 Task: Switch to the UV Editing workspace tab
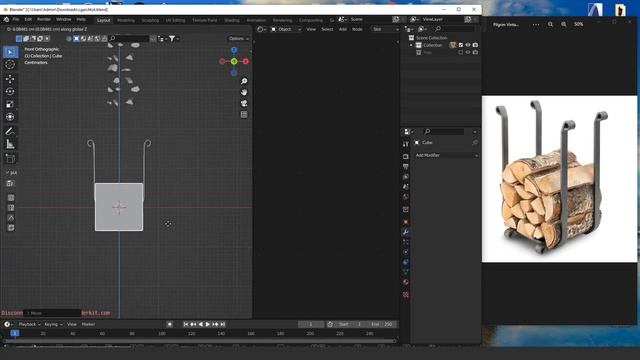[175, 20]
